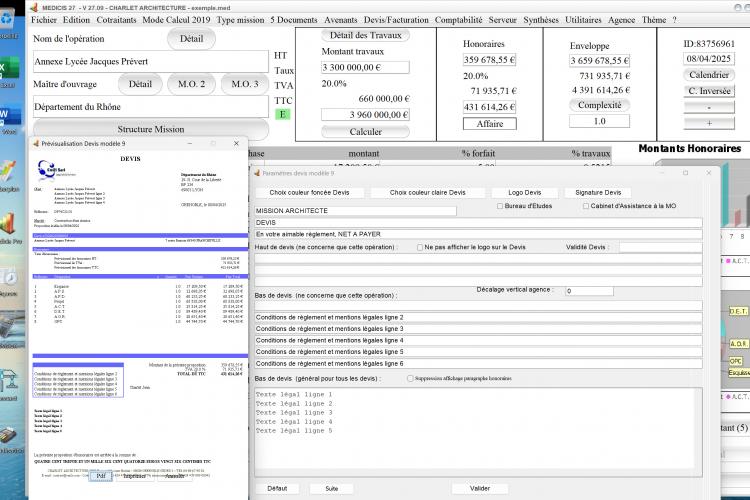This screenshot has width=750, height=500.
Task: Click the operation name field Annexe Lycée
Action: tap(151, 62)
